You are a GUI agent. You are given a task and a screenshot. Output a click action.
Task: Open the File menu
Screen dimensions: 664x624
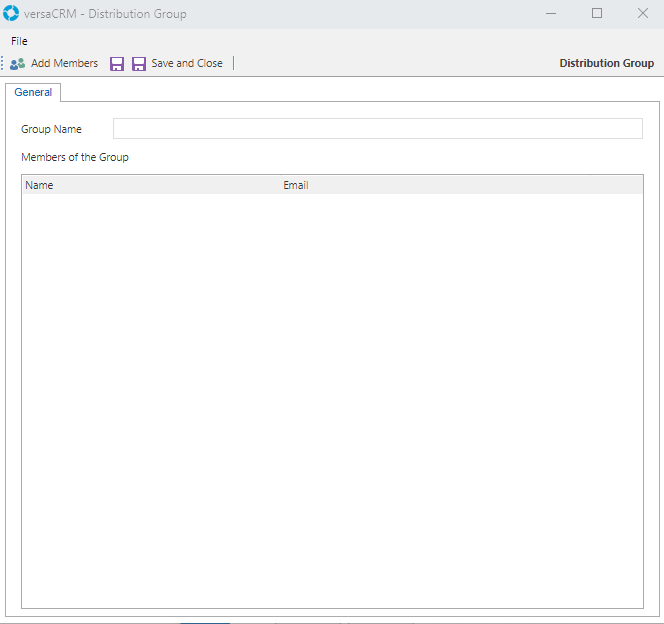[x=19, y=41]
